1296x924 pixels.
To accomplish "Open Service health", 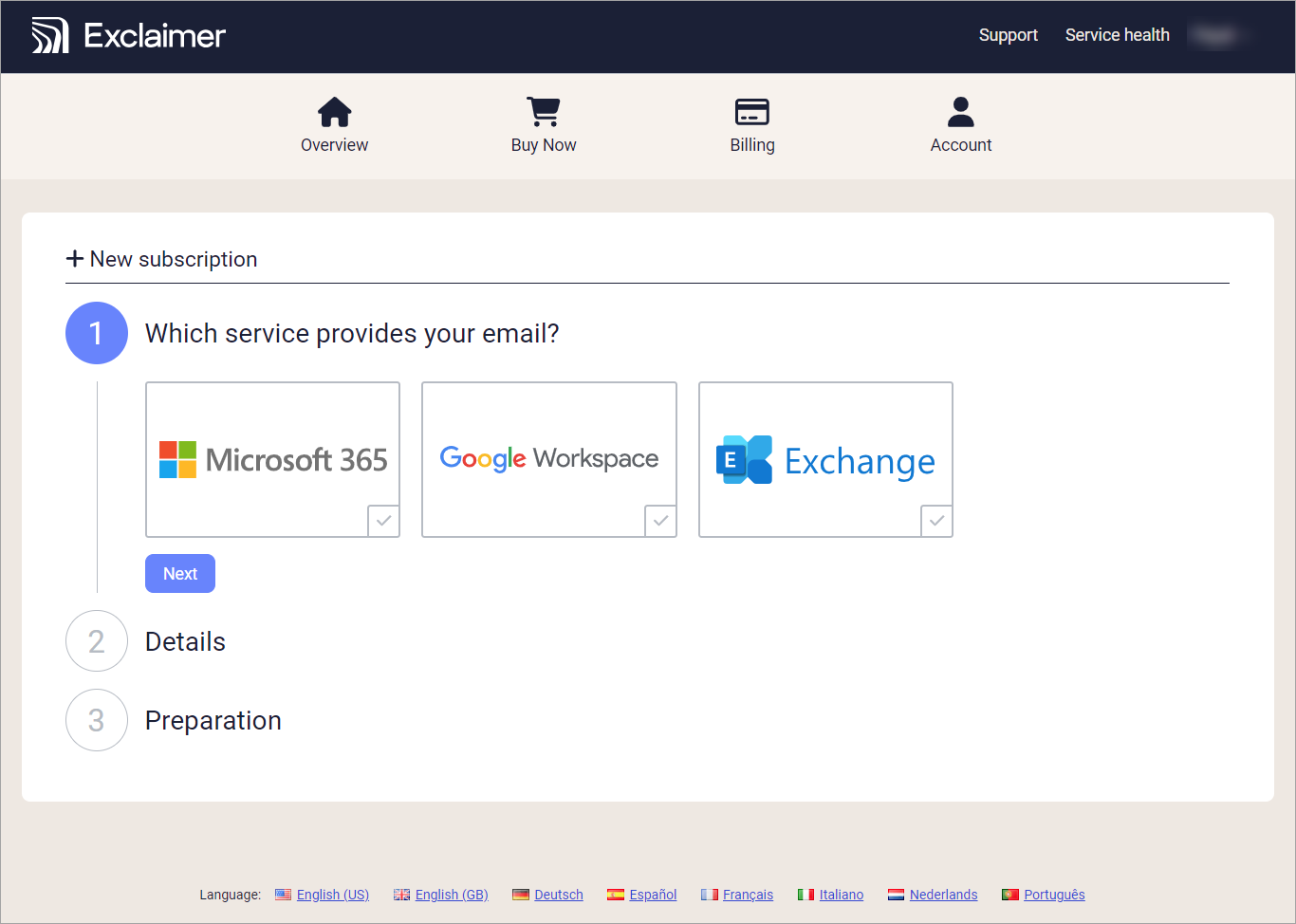I will [1117, 35].
